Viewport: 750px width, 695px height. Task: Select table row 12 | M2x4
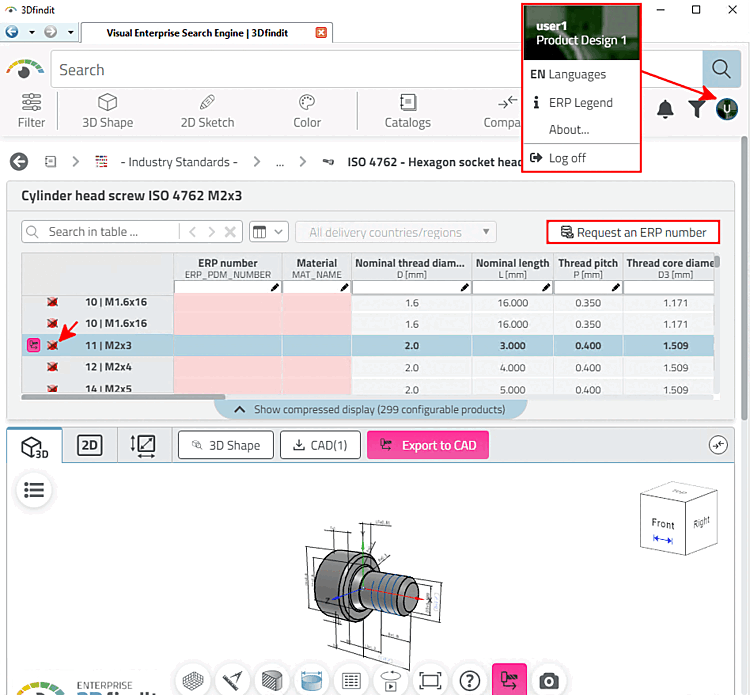click(367, 367)
